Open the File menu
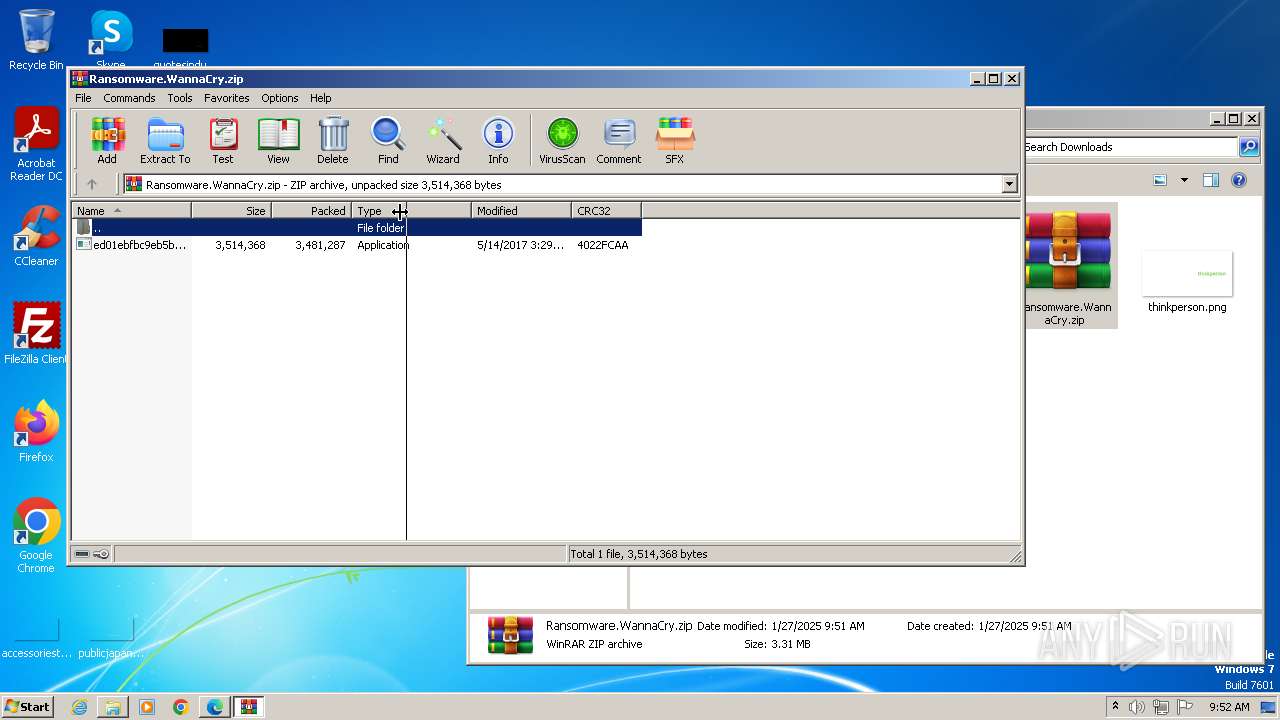 tap(83, 98)
